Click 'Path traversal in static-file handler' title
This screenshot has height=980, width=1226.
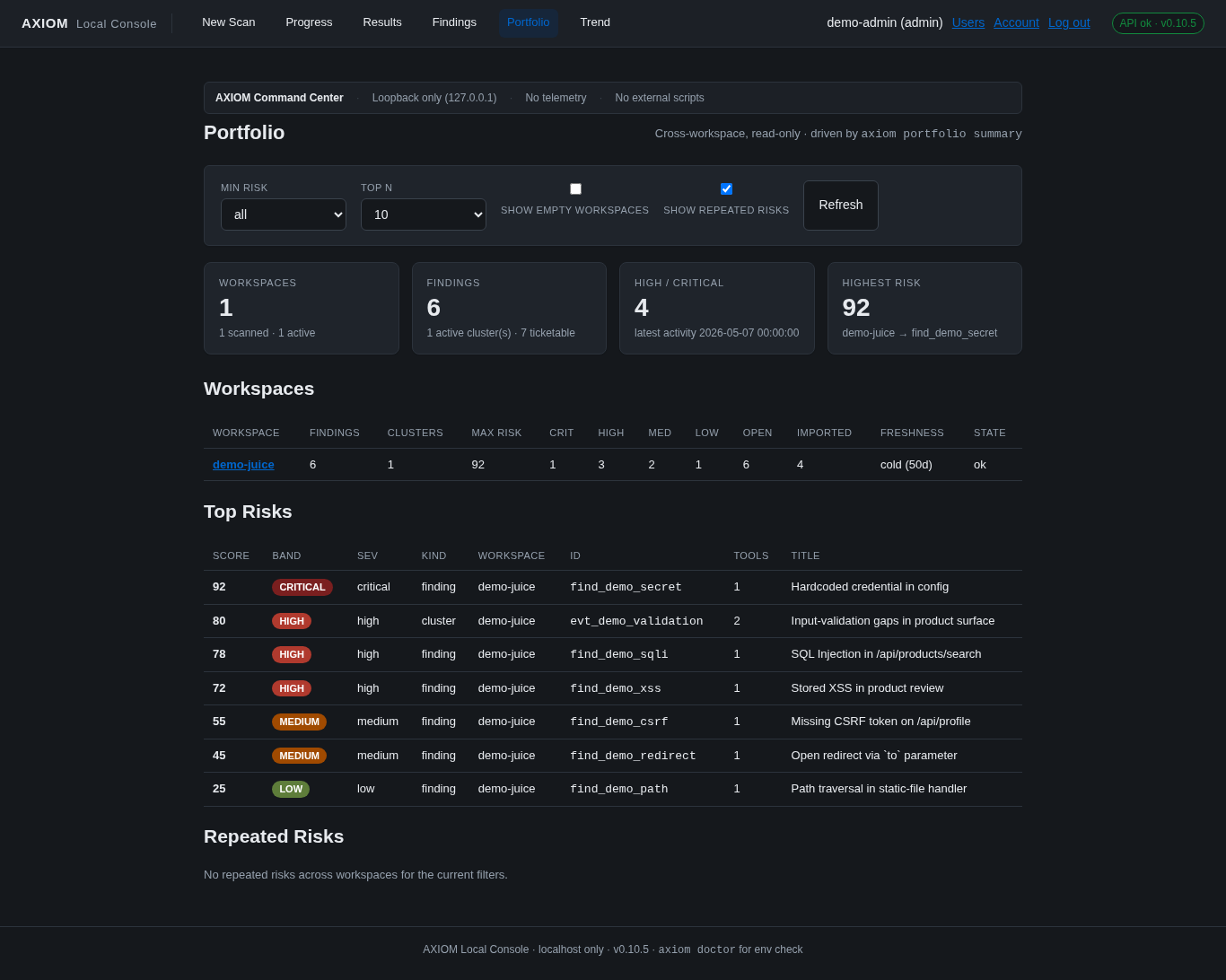(x=879, y=789)
